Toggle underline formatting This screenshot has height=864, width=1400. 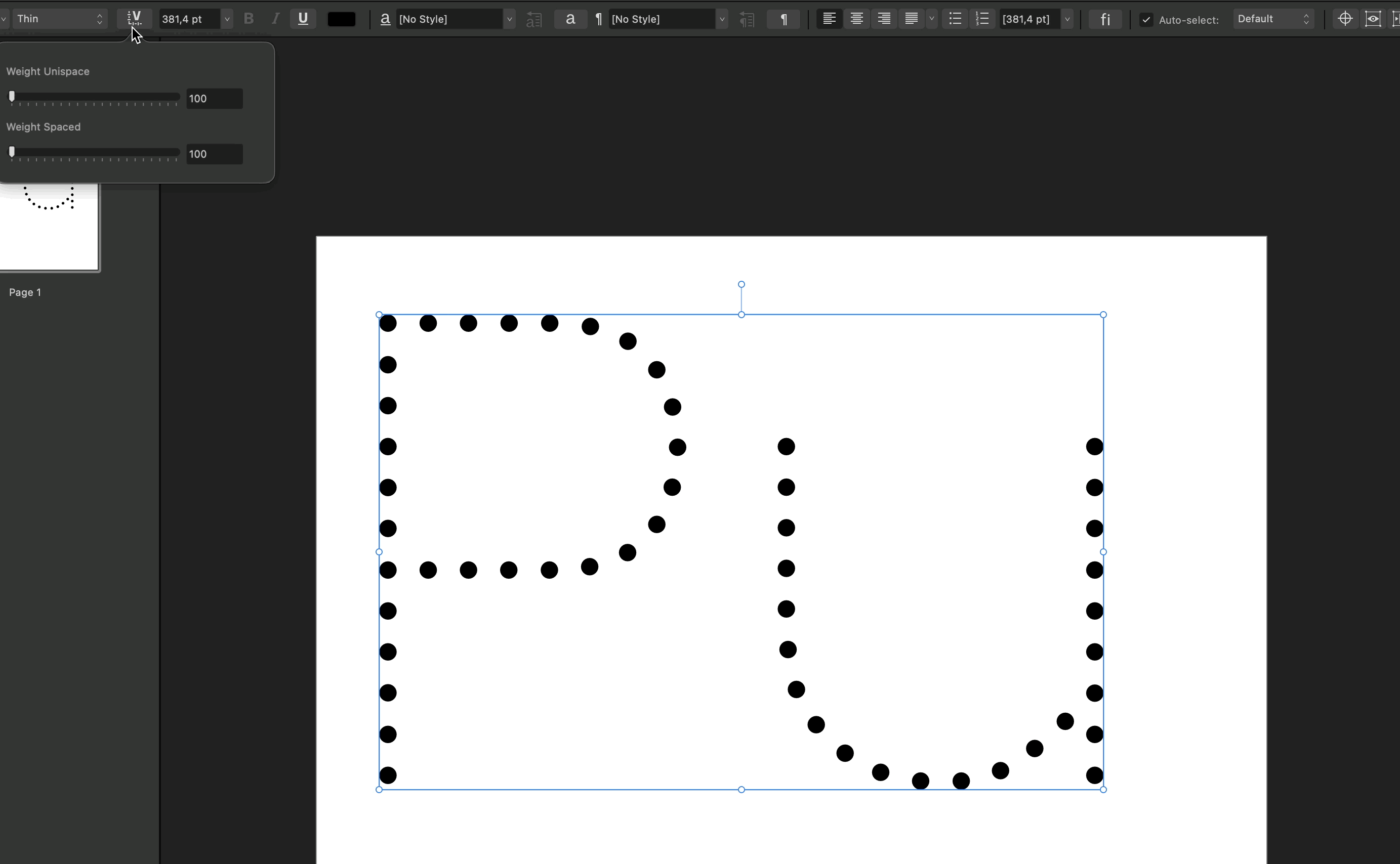click(303, 19)
